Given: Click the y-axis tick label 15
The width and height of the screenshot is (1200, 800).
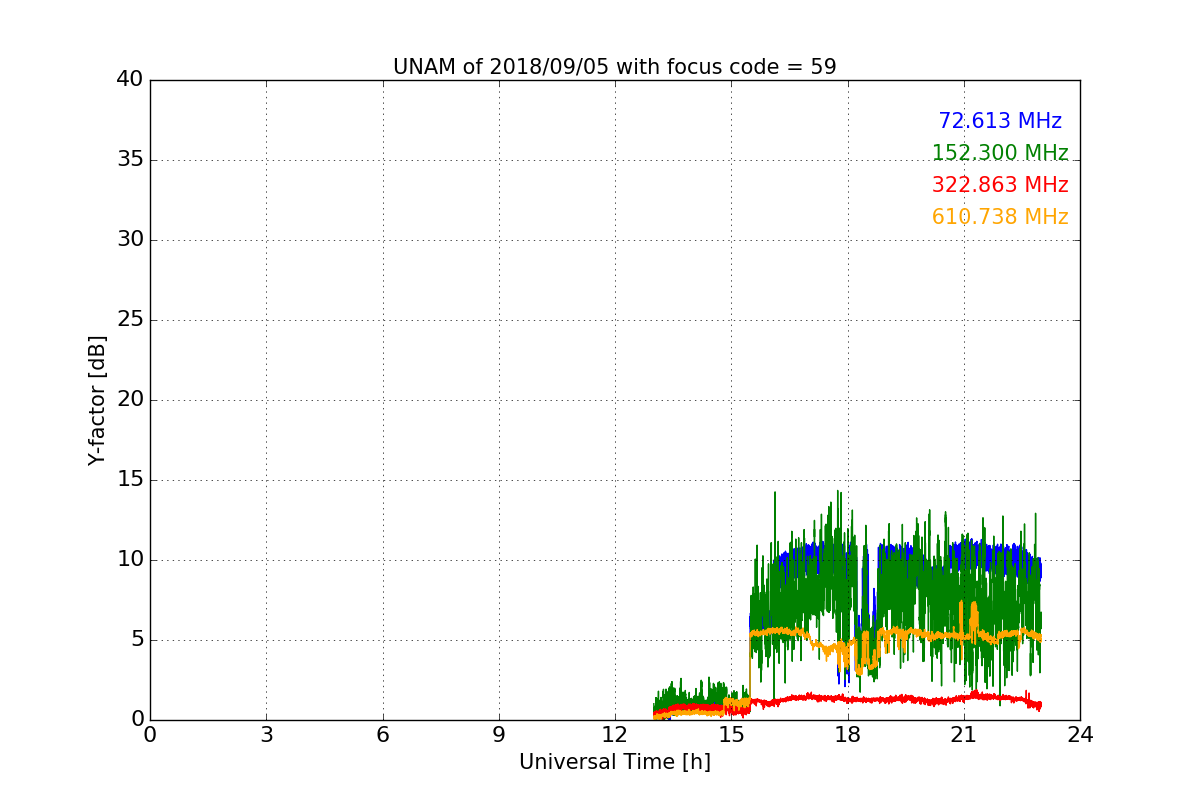Looking at the screenshot, I should click(129, 479).
